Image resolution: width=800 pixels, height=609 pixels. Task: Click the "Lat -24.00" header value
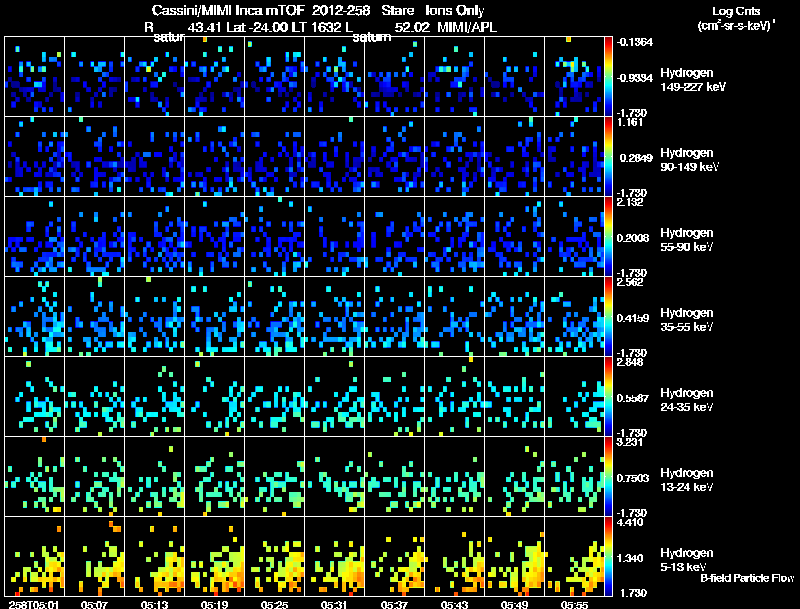(256, 27)
